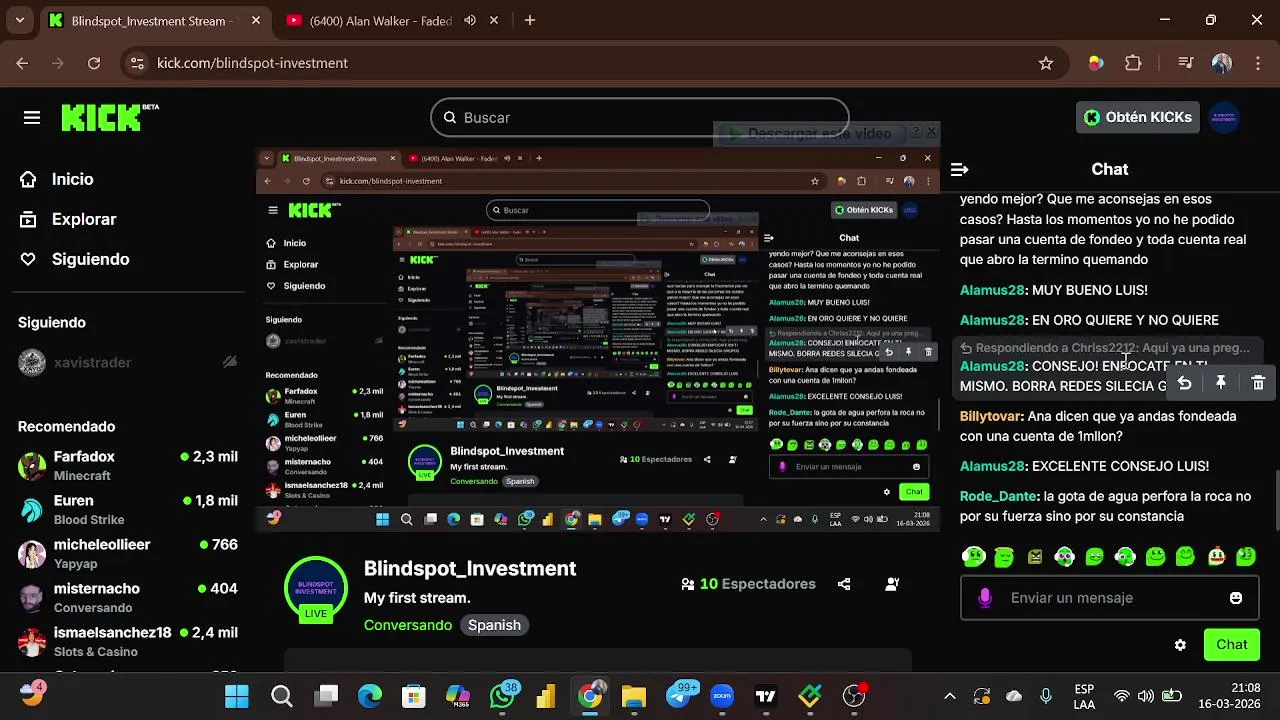Image resolution: width=1280 pixels, height=720 pixels.
Task: Collapse the chat panel using arrow icon
Action: point(959,170)
